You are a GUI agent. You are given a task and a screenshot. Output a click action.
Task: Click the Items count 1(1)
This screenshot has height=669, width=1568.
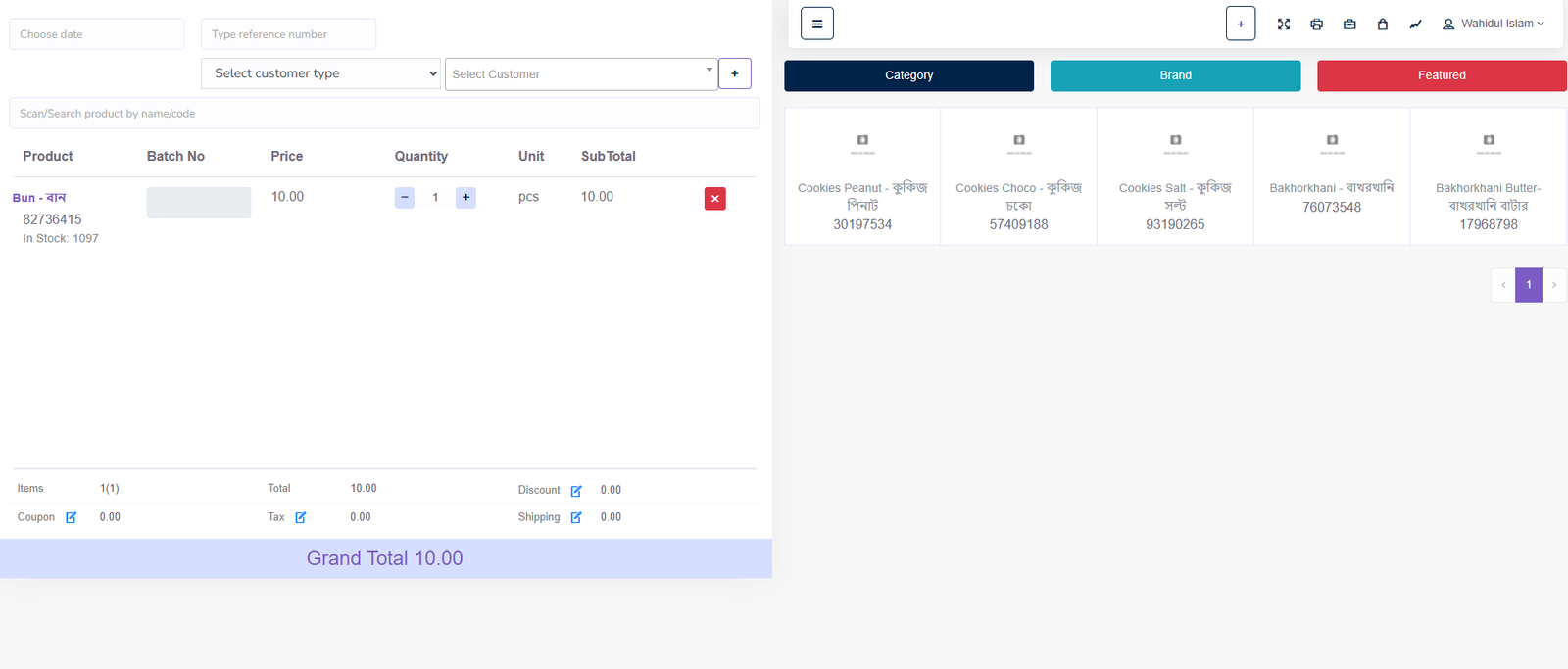110,488
